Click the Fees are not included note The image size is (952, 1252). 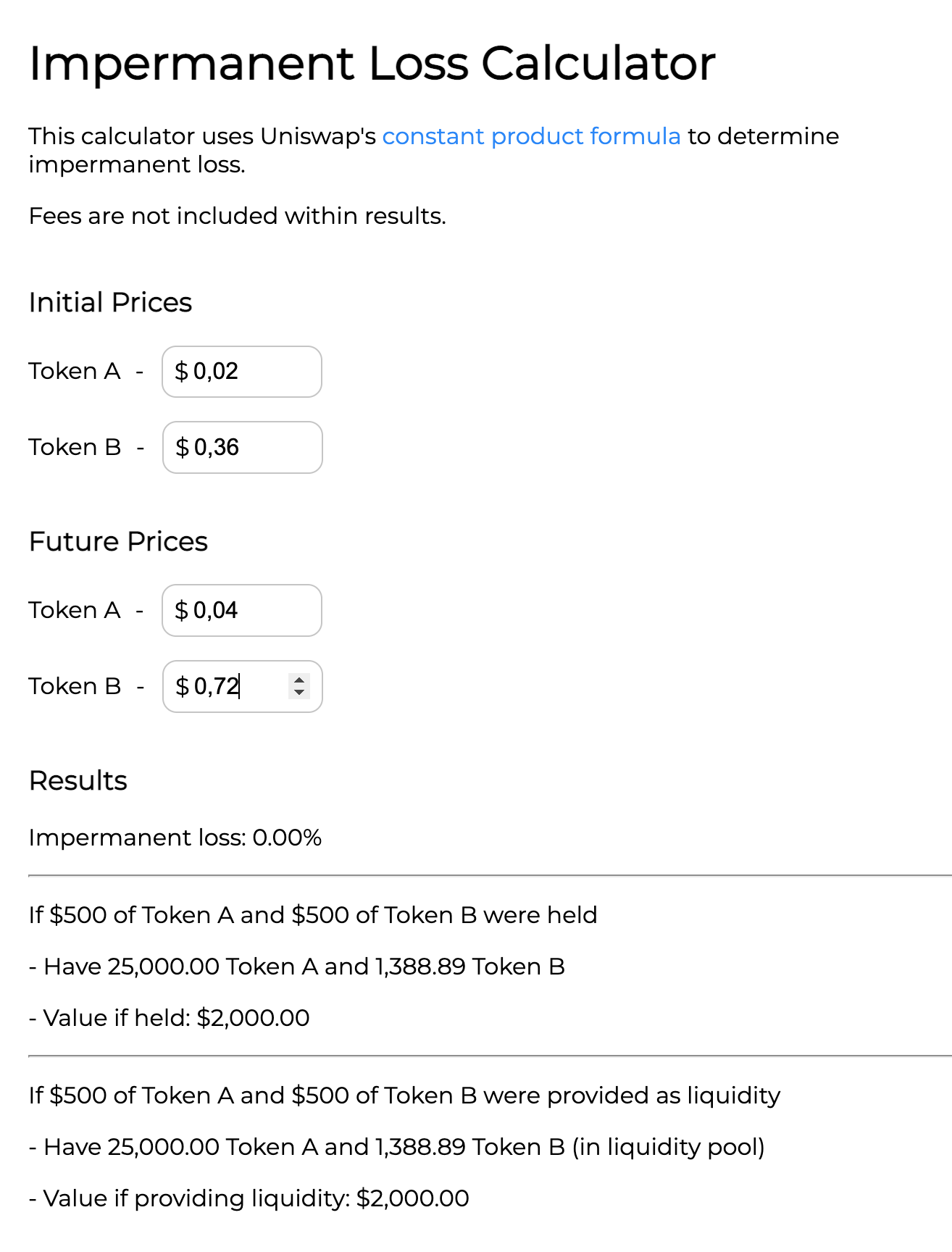pos(237,216)
